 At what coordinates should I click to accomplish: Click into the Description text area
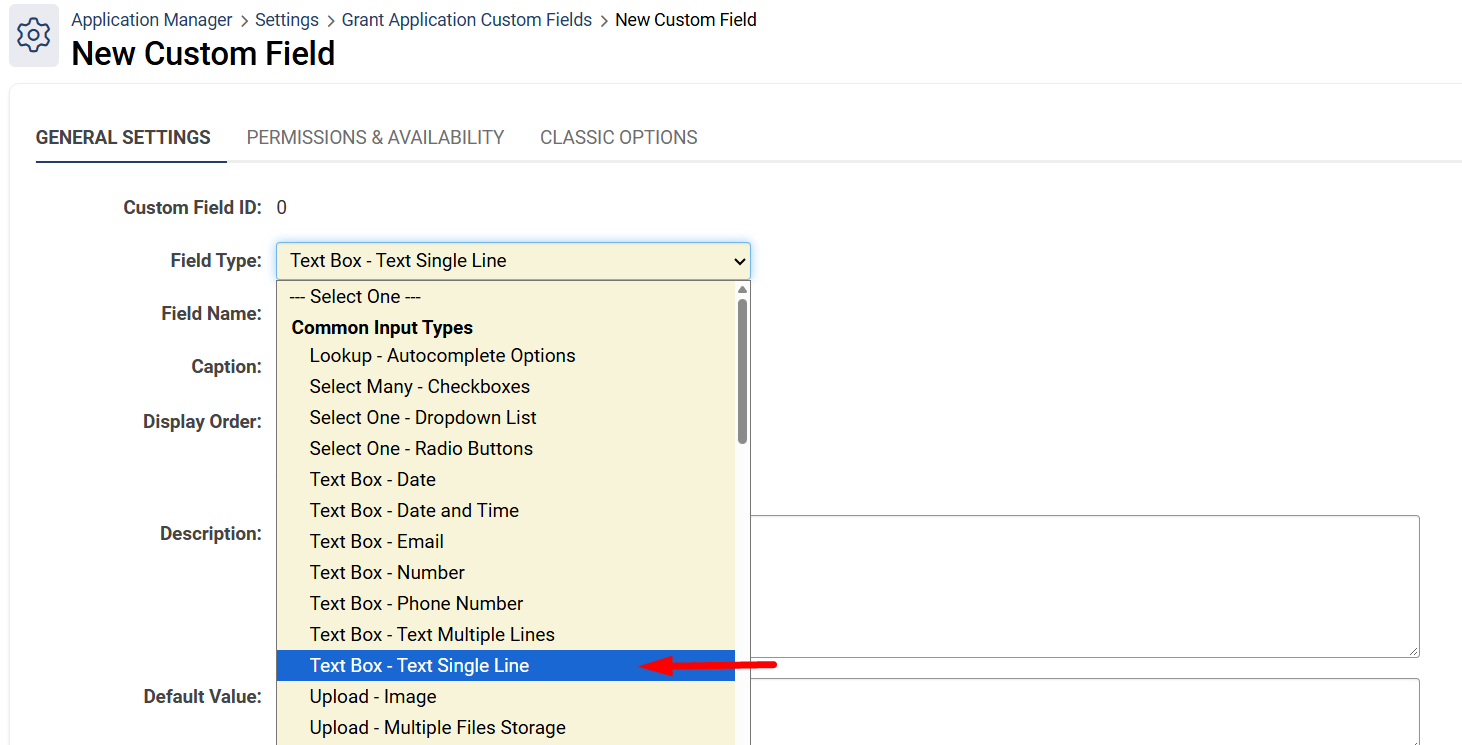point(1084,586)
